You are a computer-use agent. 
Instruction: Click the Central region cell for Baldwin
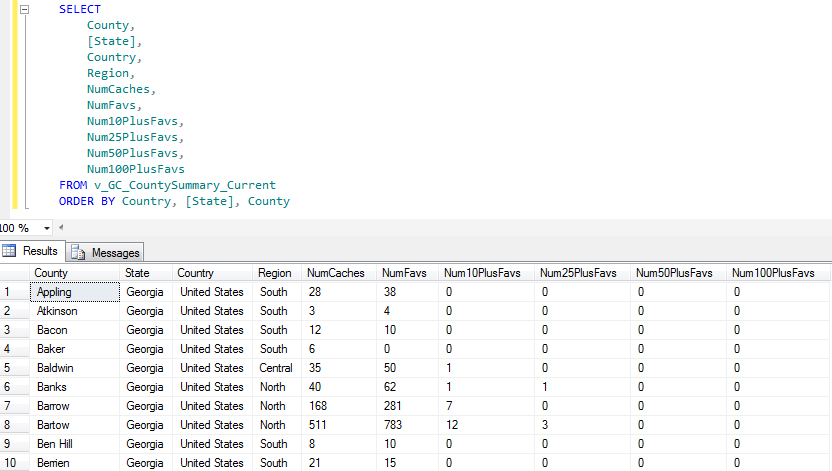click(x=277, y=368)
